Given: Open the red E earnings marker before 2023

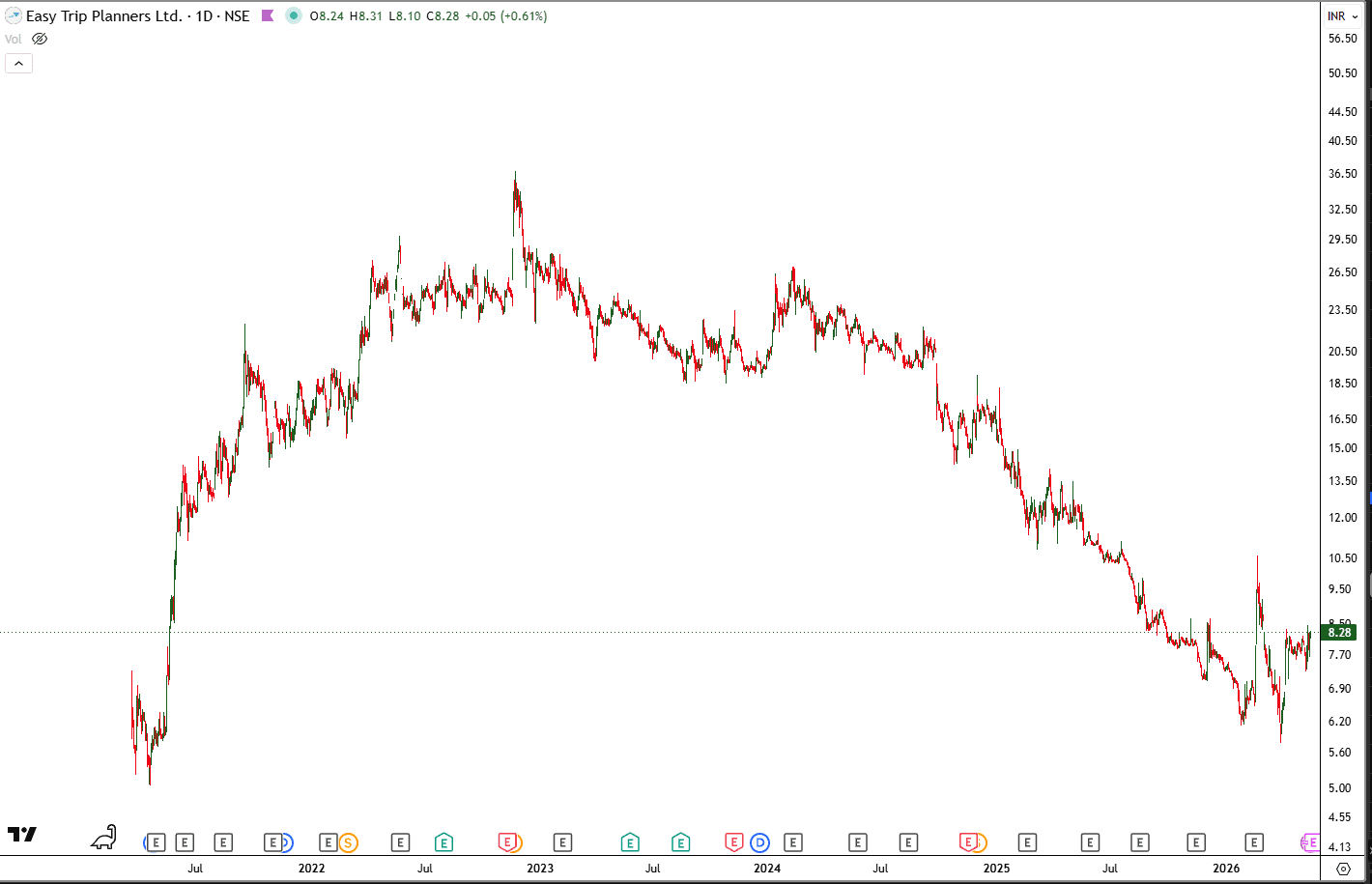Looking at the screenshot, I should point(508,842).
